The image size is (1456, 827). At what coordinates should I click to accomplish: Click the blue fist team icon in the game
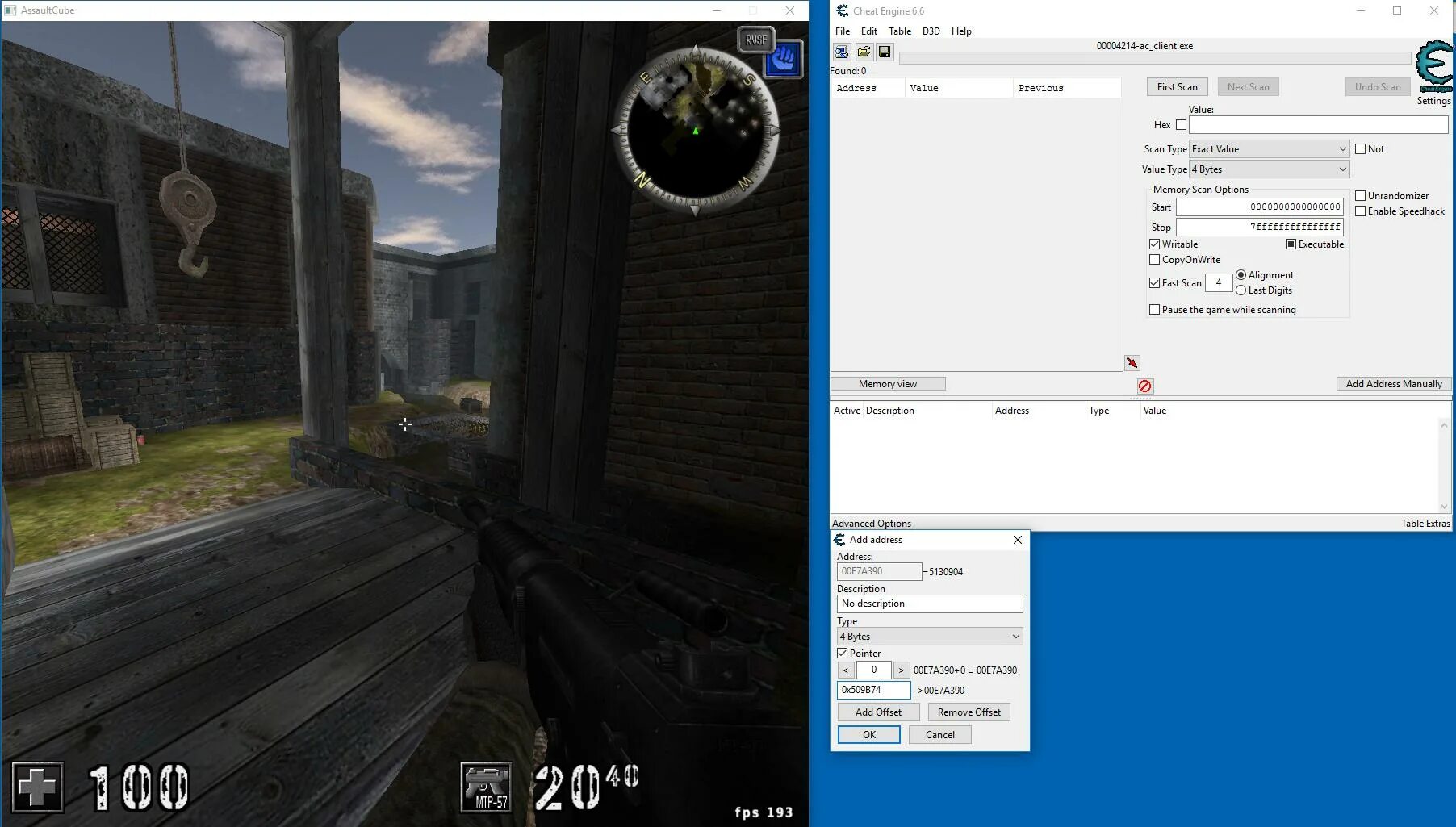[x=782, y=59]
